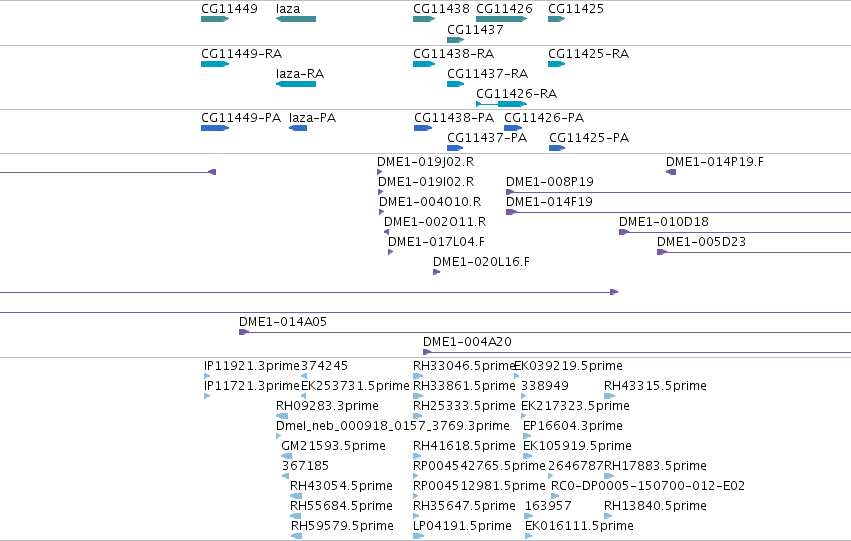The height and width of the screenshot is (541, 851).
Task: Select the Dmel_neb_000918_0157_3769.3prime EST label
Action: tap(393, 426)
